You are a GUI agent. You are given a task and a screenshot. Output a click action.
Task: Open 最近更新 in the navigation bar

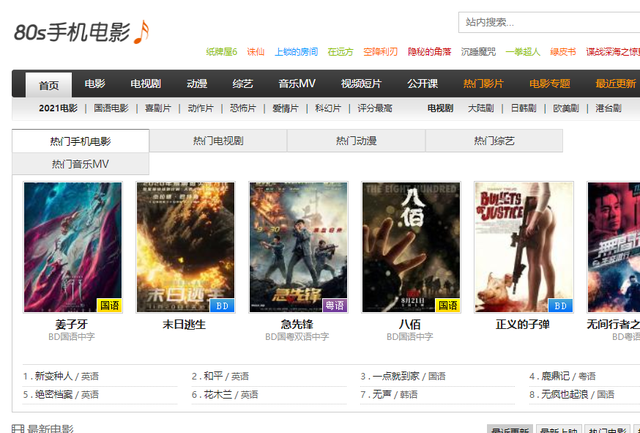tap(616, 84)
